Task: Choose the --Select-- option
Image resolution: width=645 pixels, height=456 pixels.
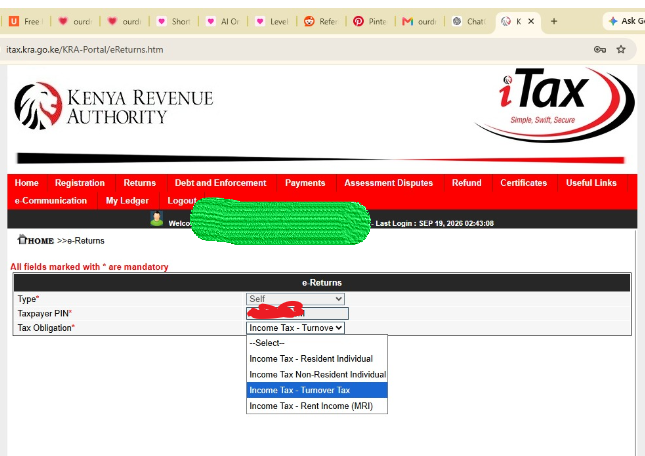Action: (317, 343)
